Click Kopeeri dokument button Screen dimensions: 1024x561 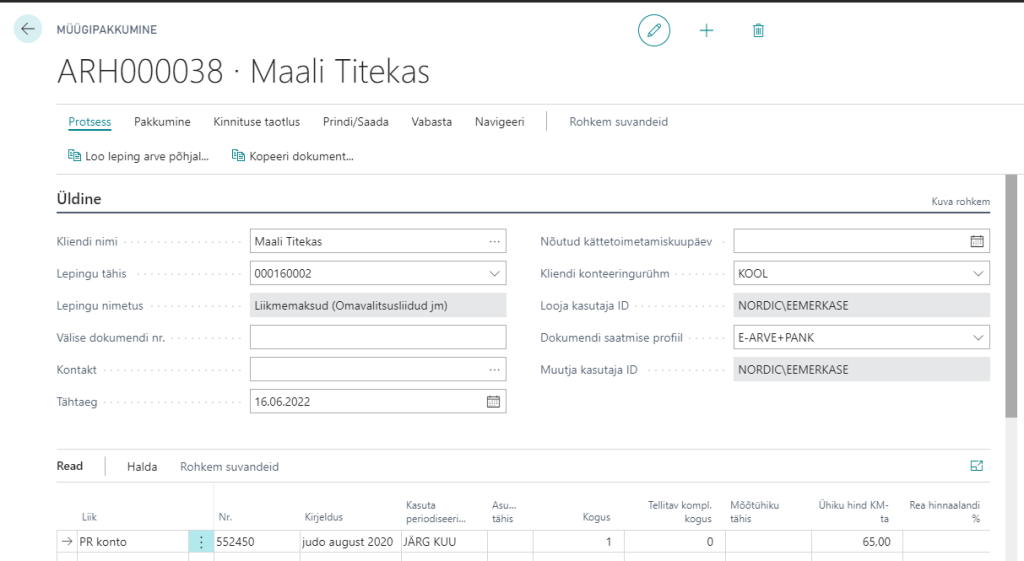(293, 156)
